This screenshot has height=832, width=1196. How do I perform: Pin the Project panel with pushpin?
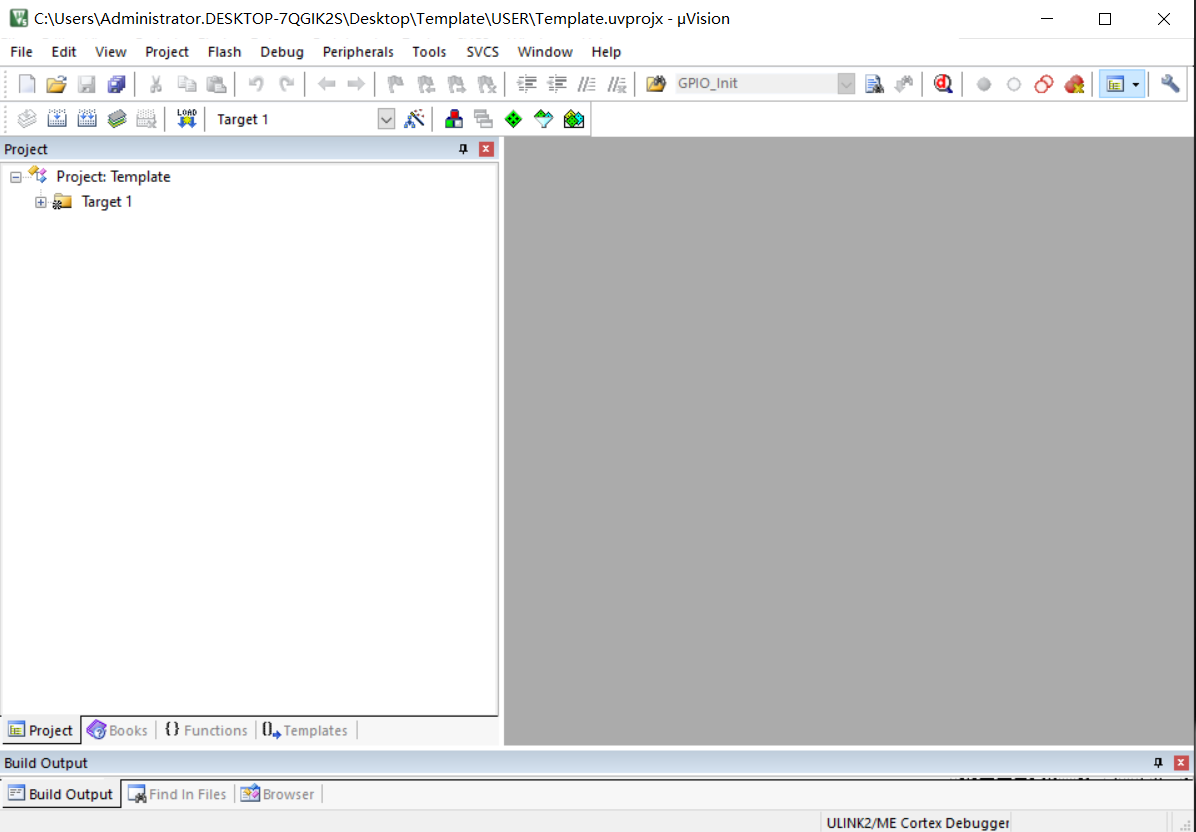(463, 149)
